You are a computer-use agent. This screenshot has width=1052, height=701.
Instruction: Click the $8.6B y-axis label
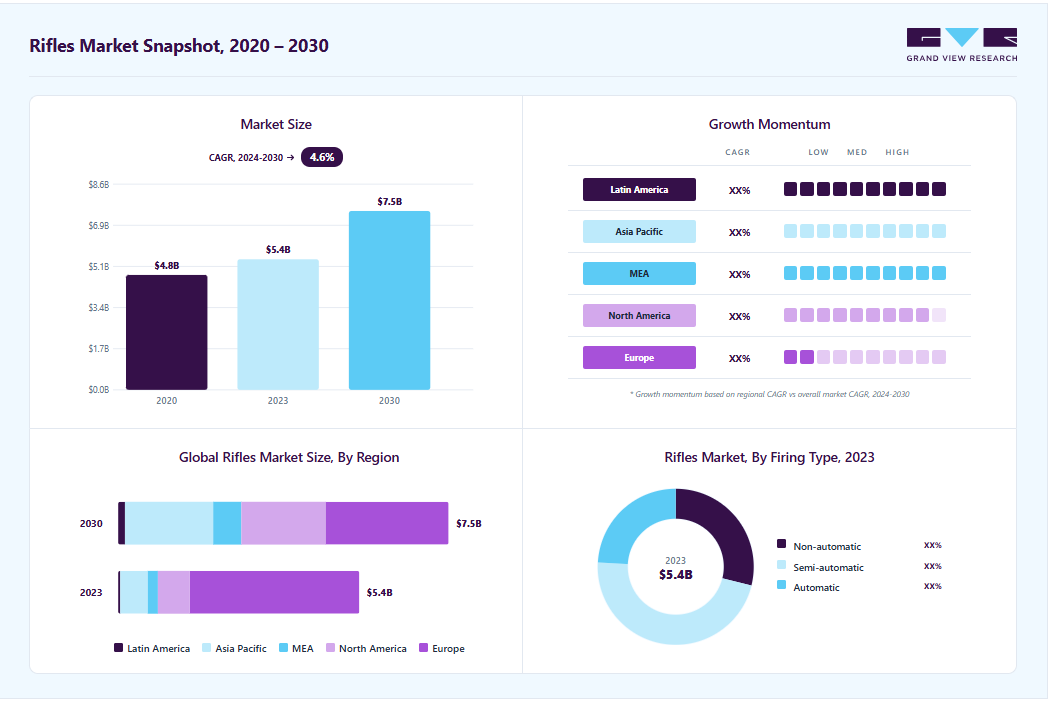pyautogui.click(x=99, y=184)
